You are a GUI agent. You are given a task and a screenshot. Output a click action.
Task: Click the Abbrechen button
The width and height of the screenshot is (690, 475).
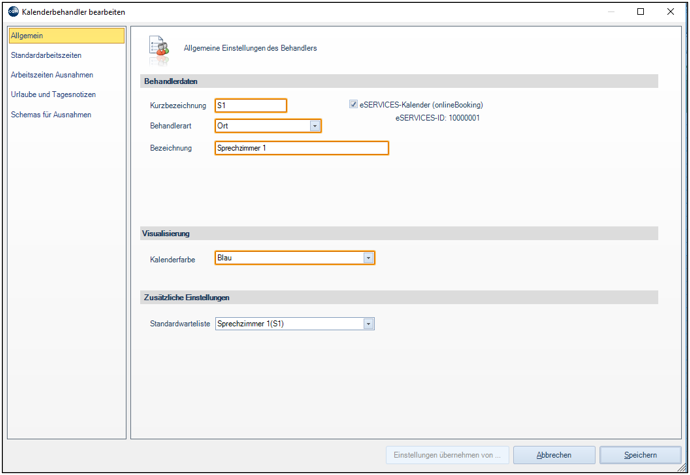[554, 455]
